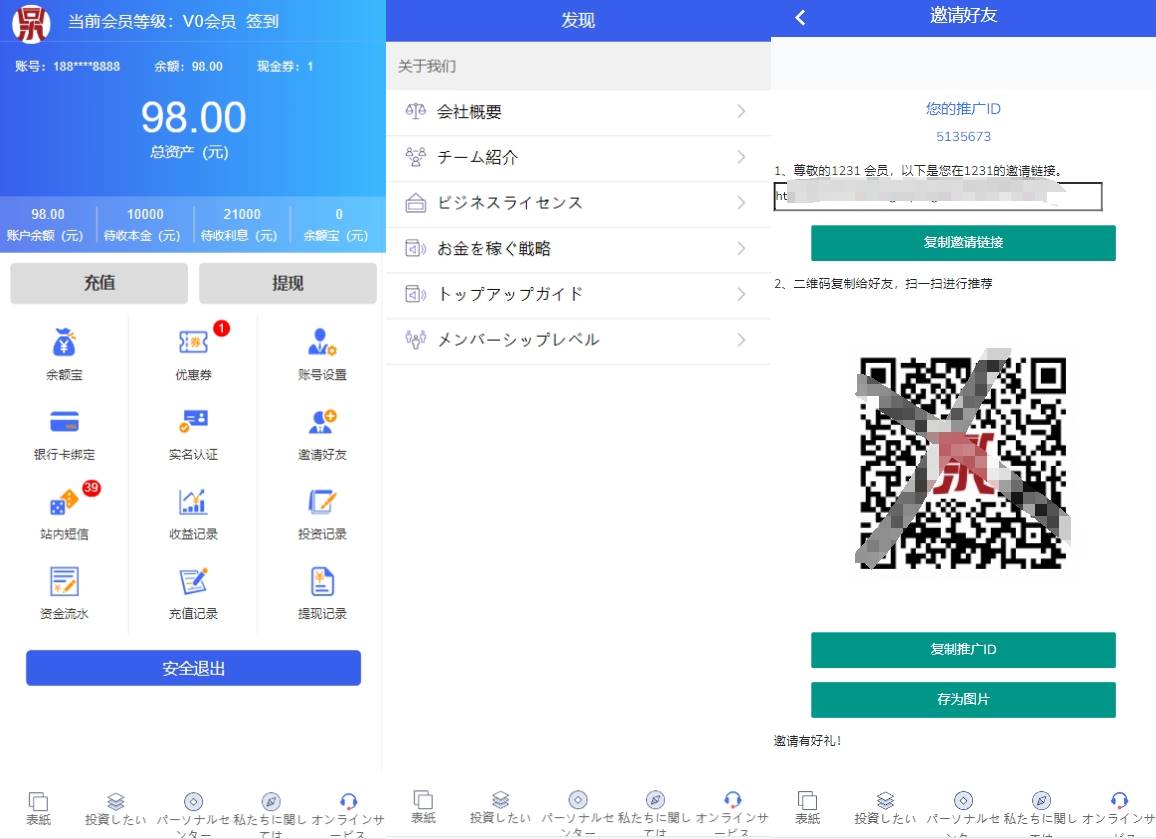Tap オンラインサービス tab in 邀请好友 screen
1156x839 pixels.
(1118, 813)
